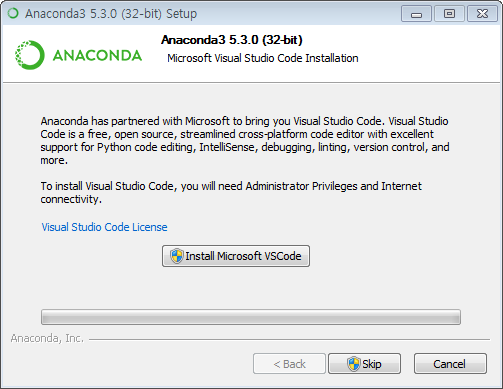Open the Visual Studio Code License link
Screen dimensions: 503x389
pos(104,227)
